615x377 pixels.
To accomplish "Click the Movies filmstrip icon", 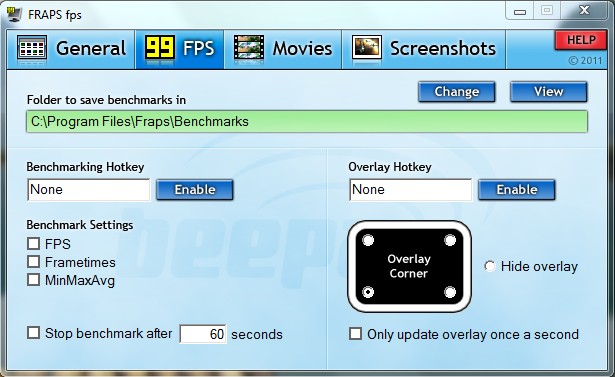I will [x=249, y=48].
